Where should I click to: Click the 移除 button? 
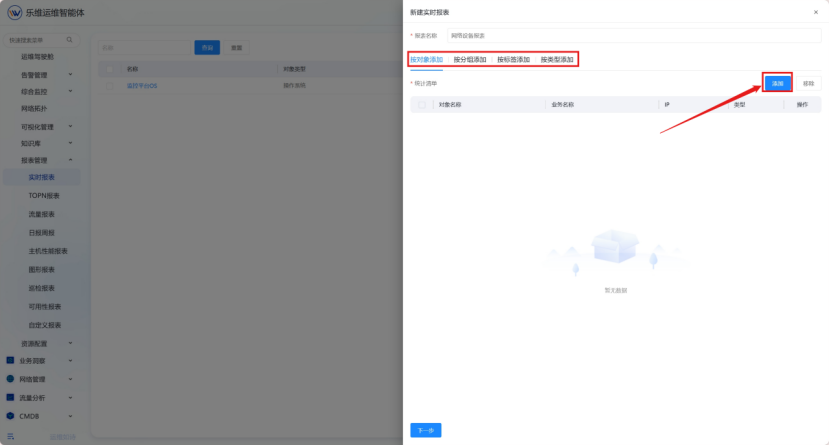[808, 83]
